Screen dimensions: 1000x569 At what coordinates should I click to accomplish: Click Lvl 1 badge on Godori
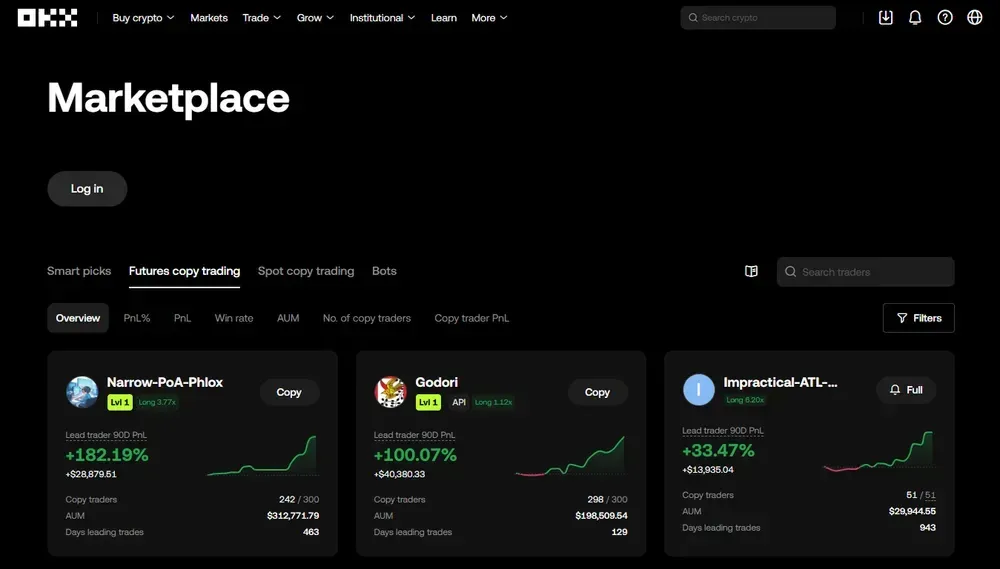click(x=428, y=402)
